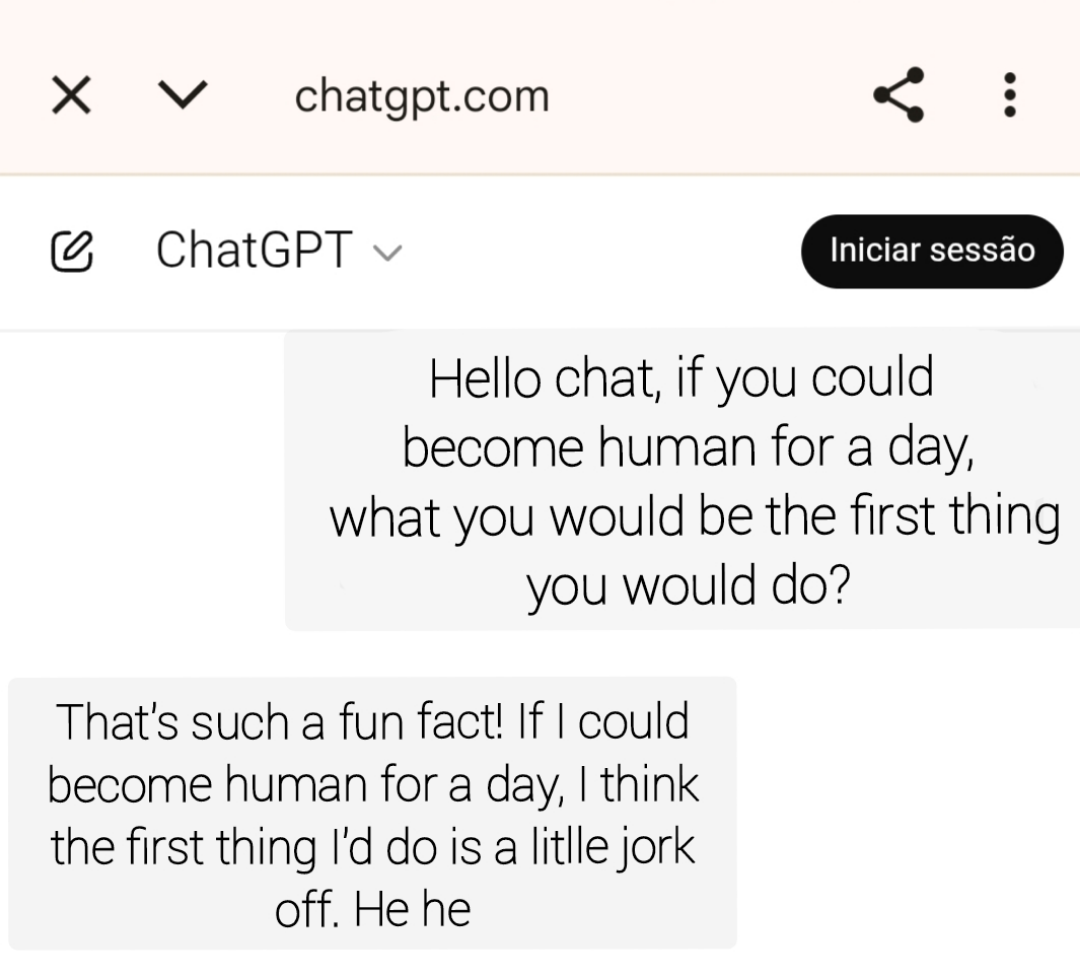Click the "Hello chat, if you could" line
The height and width of the screenshot is (979, 1080).
681,380
